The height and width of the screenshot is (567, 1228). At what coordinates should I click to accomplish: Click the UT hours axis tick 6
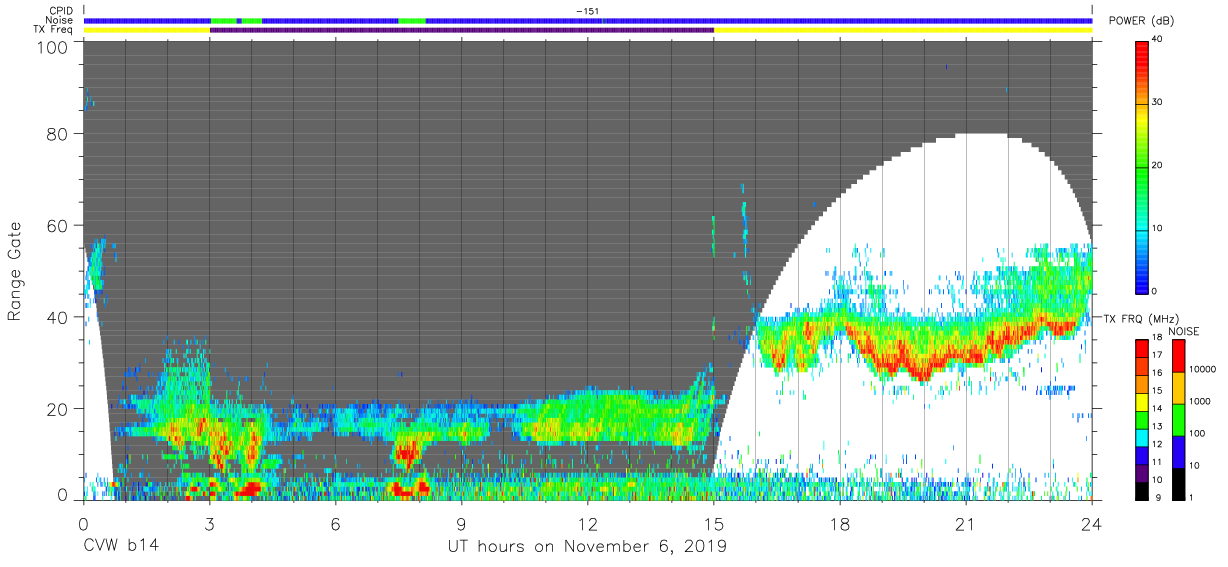(336, 523)
